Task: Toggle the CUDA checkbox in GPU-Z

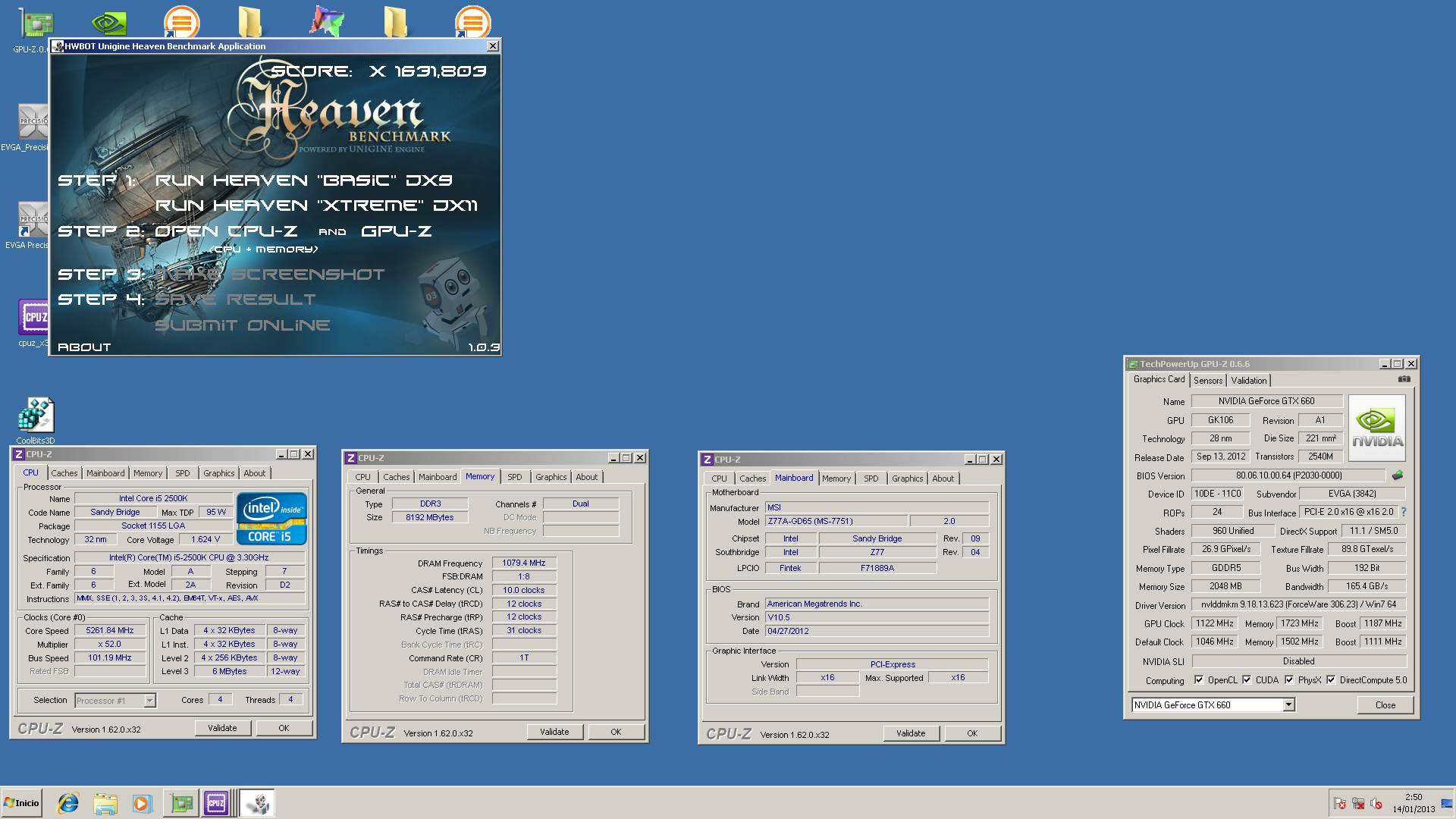Action: [x=1247, y=679]
